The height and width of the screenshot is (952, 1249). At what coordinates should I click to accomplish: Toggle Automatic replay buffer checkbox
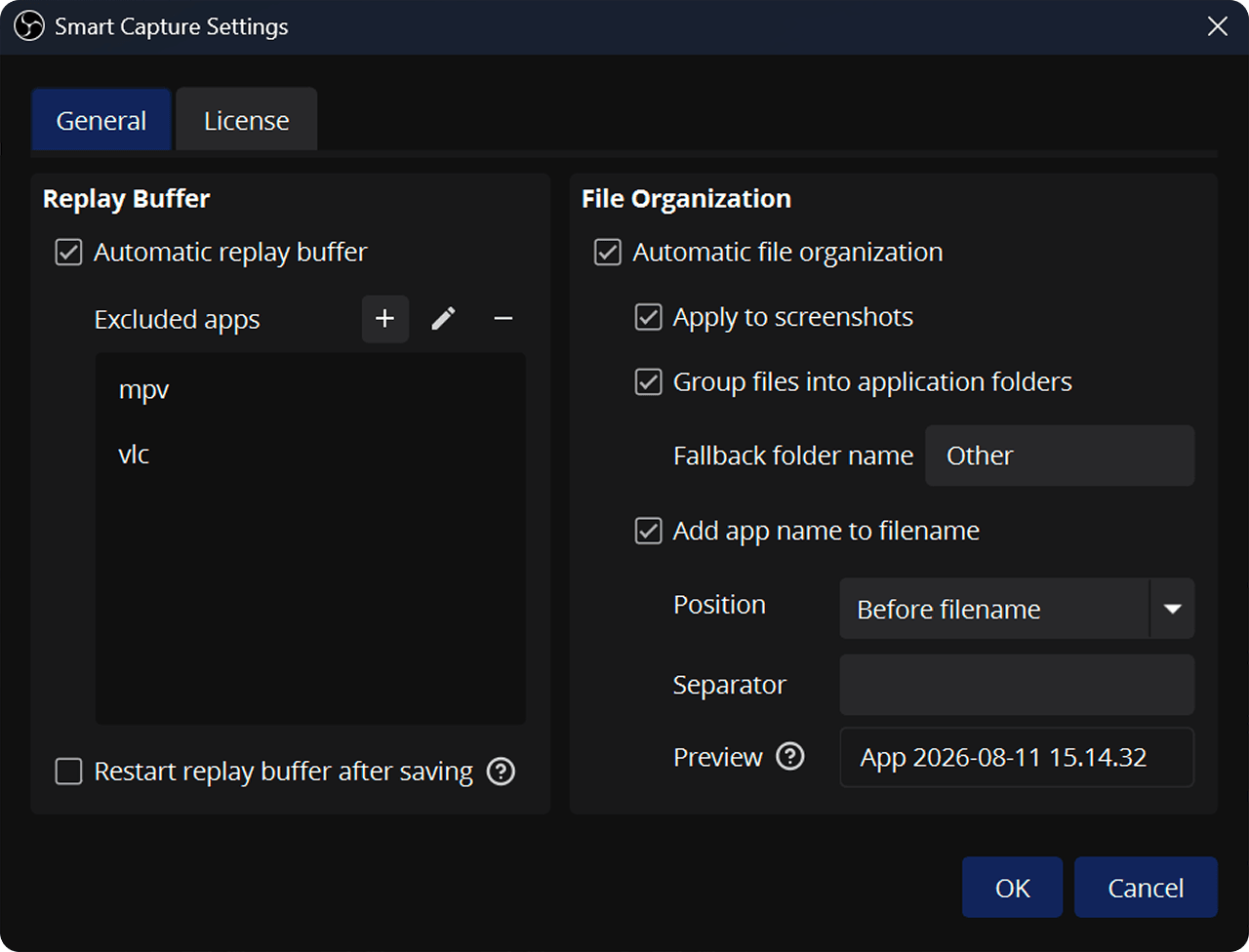[68, 252]
